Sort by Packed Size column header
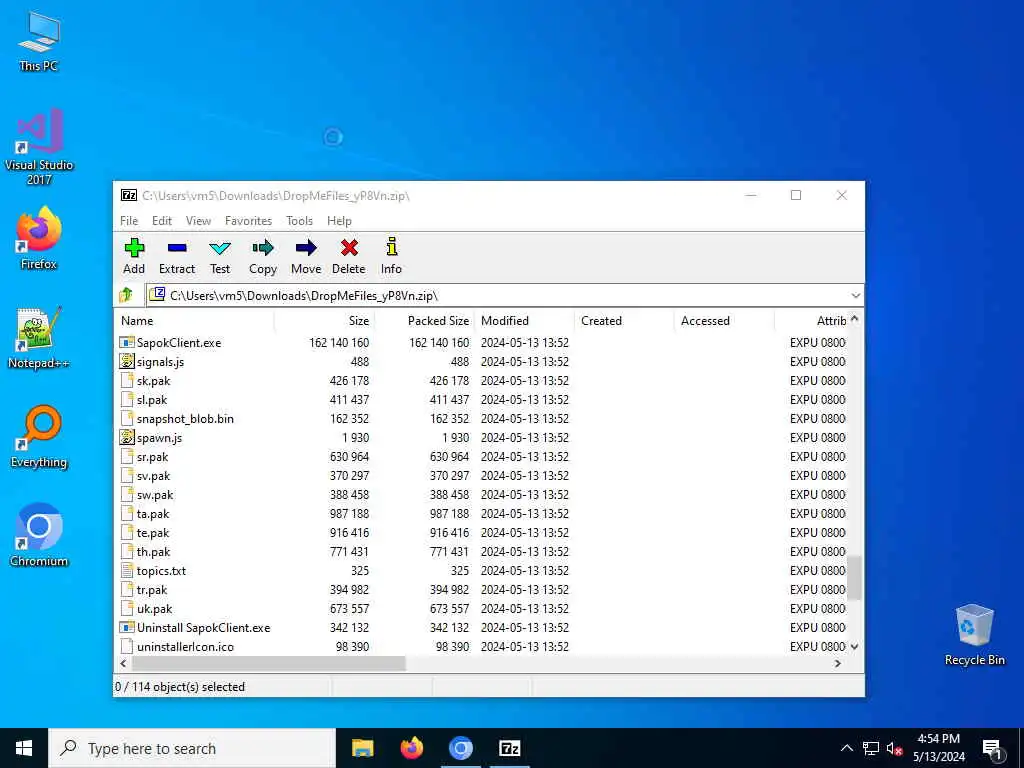1024x768 pixels. [x=424, y=321]
